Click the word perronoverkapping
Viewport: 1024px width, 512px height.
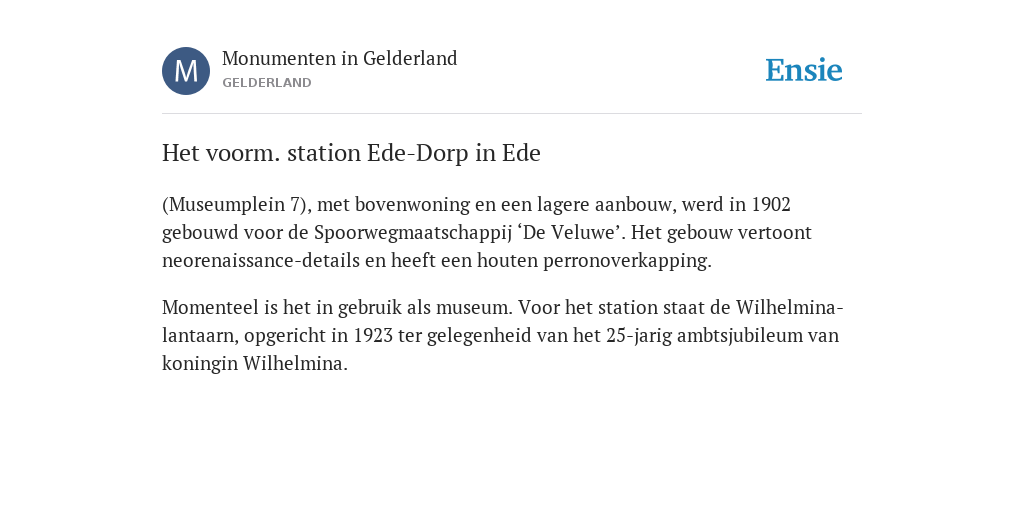click(x=627, y=261)
